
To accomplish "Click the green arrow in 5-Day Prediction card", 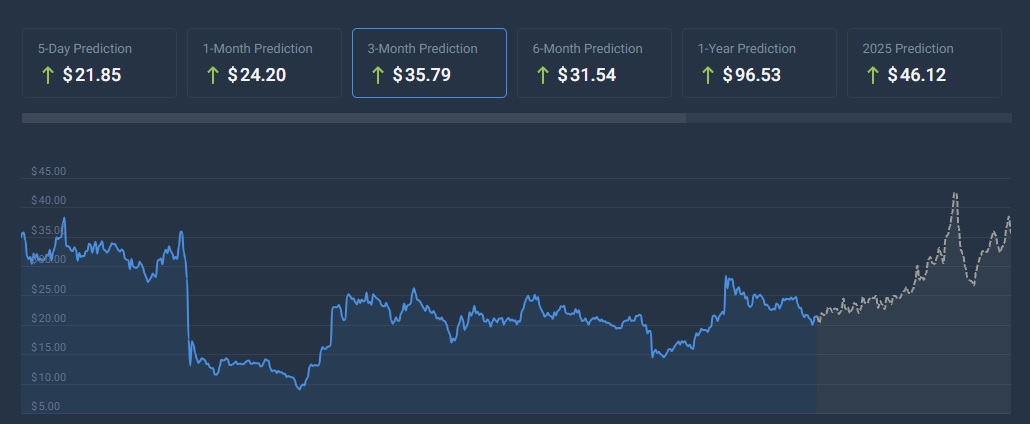I will tap(47, 75).
